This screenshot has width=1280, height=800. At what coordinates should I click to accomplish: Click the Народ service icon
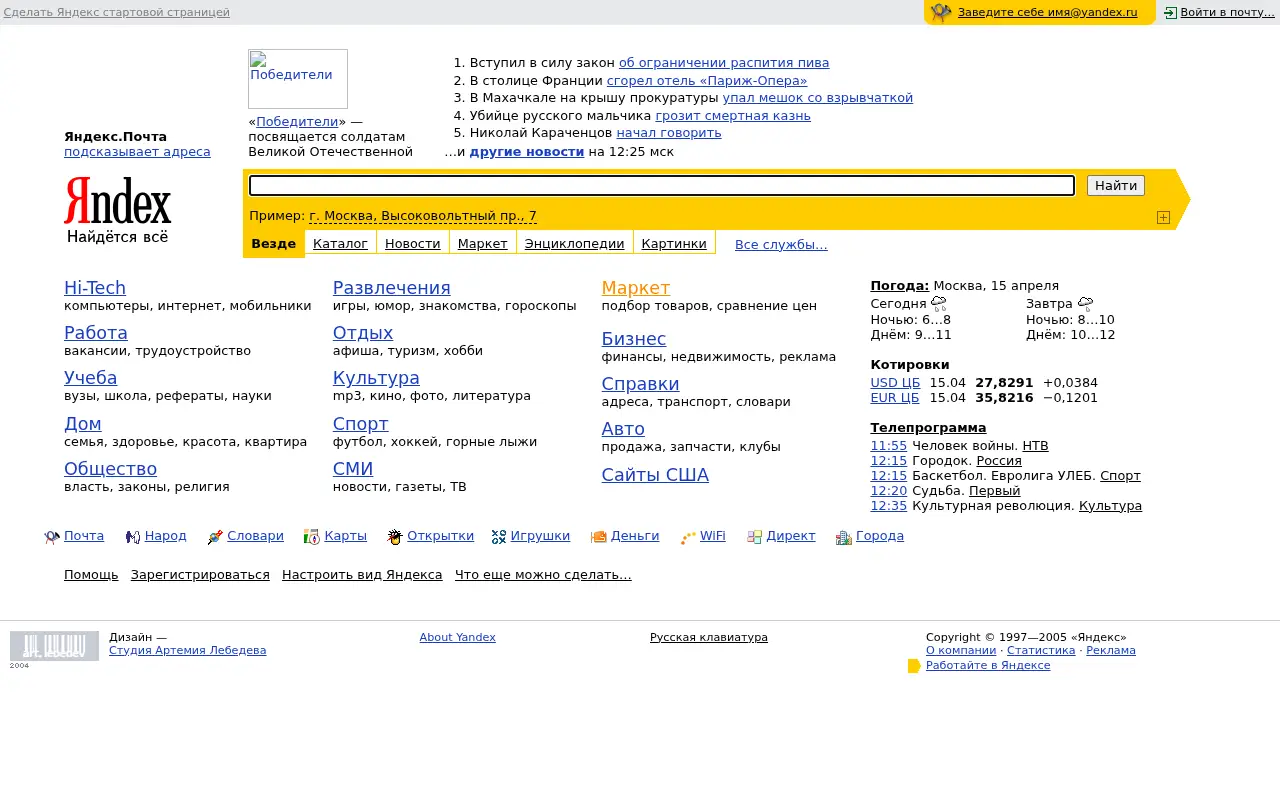(133, 537)
